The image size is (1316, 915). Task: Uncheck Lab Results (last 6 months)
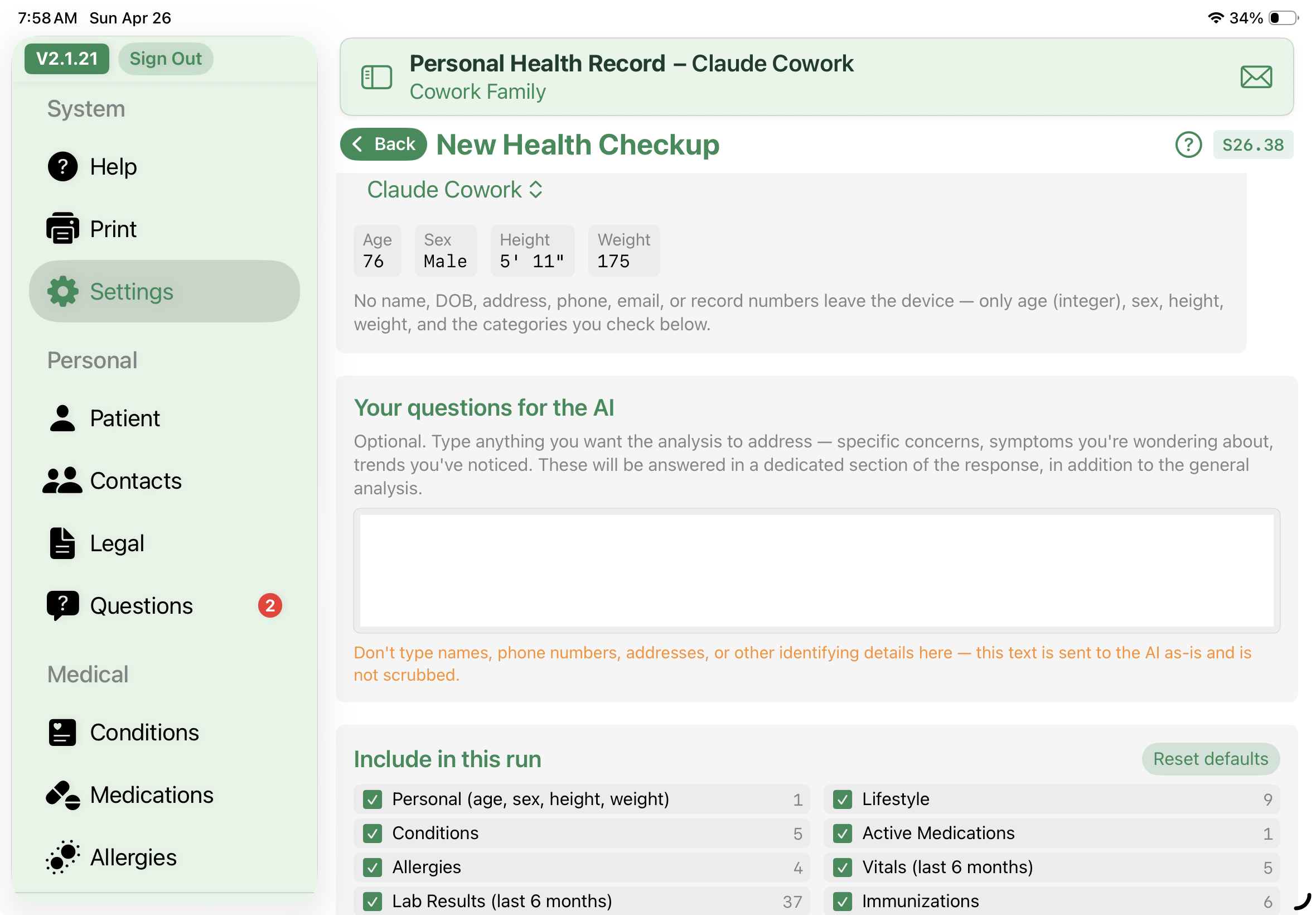372,901
